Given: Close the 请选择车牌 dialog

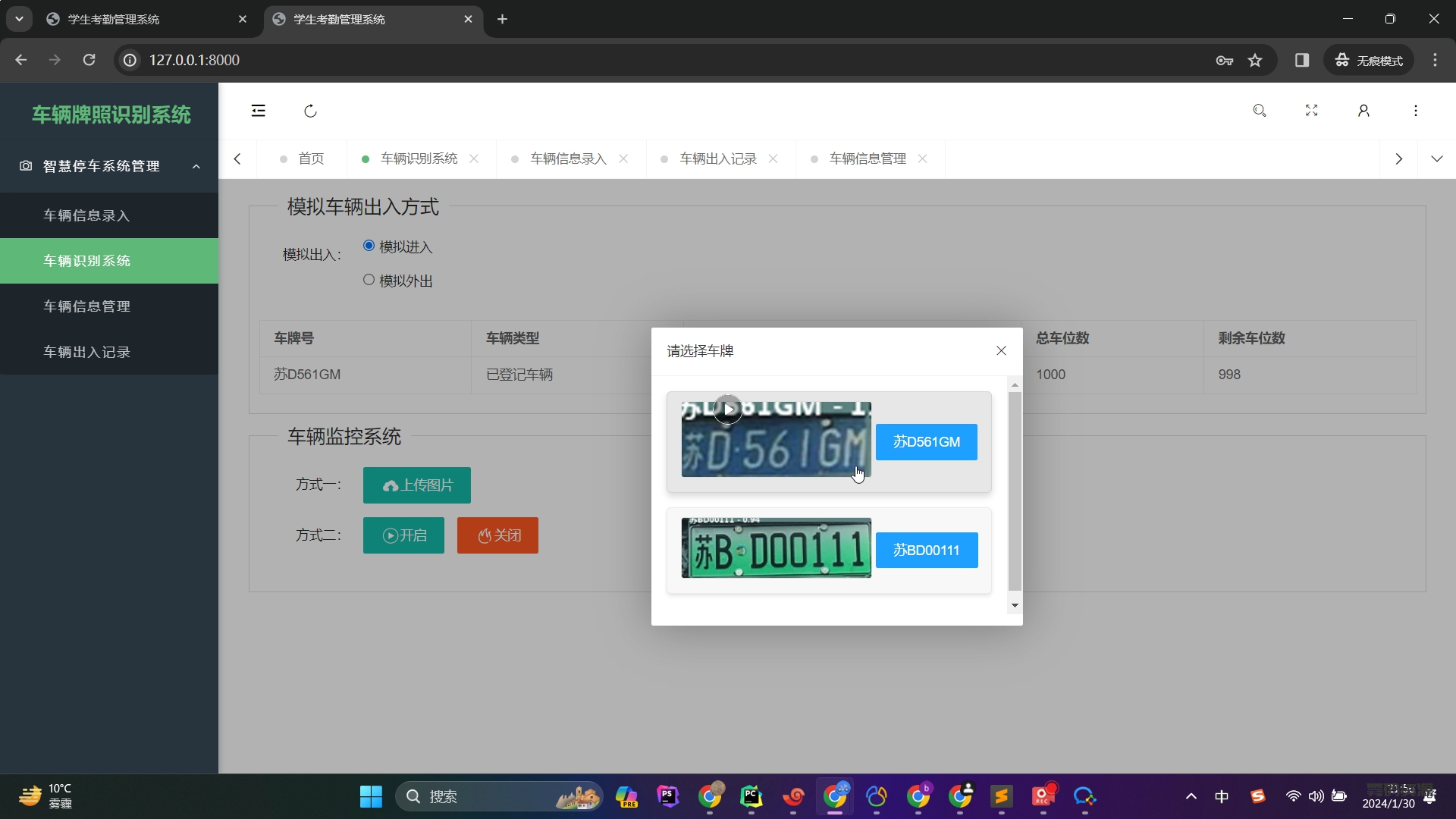Looking at the screenshot, I should (x=1001, y=350).
